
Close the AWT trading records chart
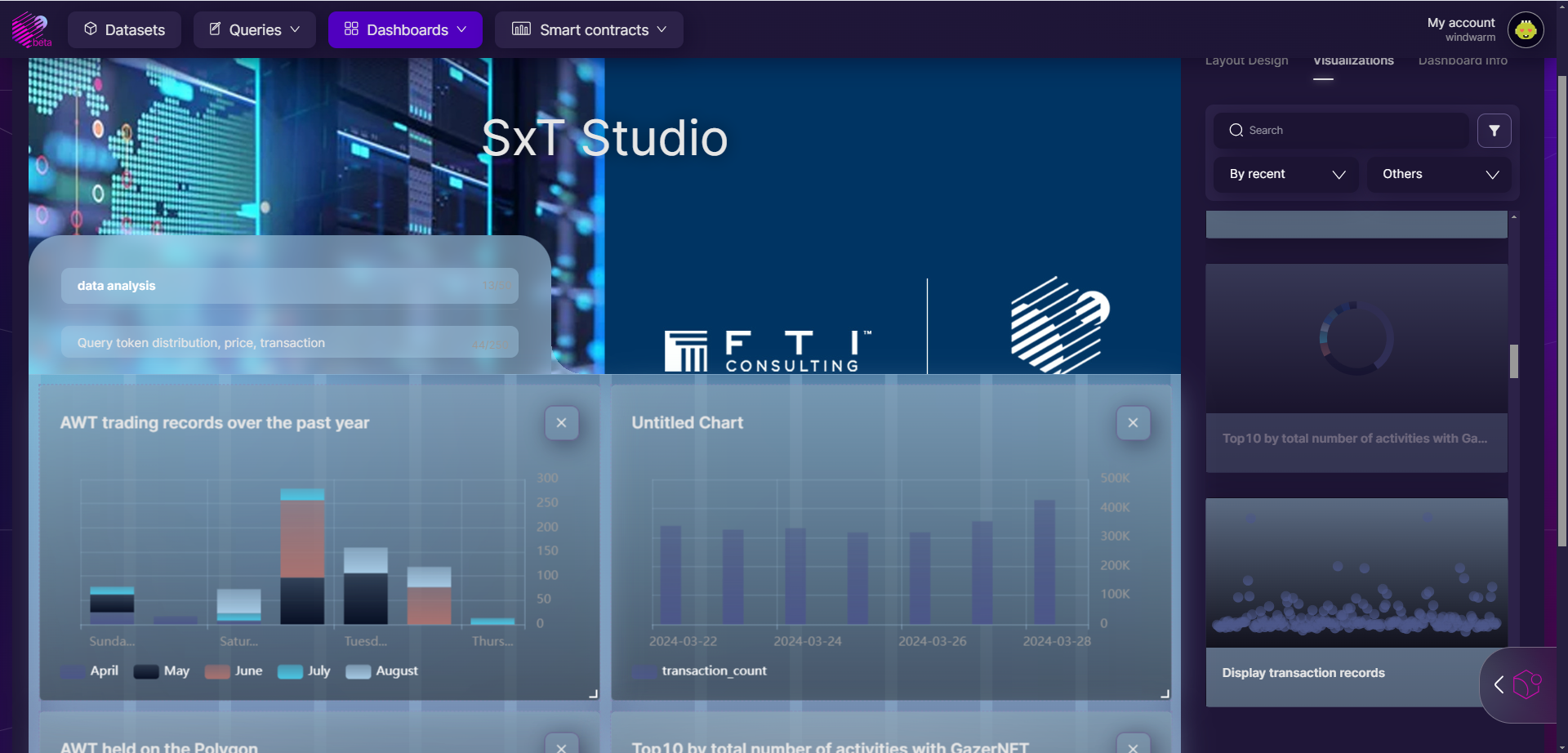[x=561, y=423]
